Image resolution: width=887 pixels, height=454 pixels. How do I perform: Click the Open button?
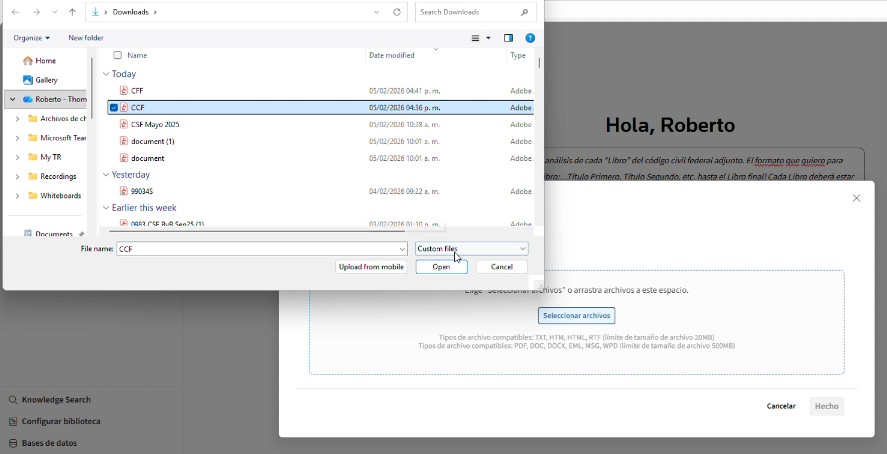click(441, 267)
